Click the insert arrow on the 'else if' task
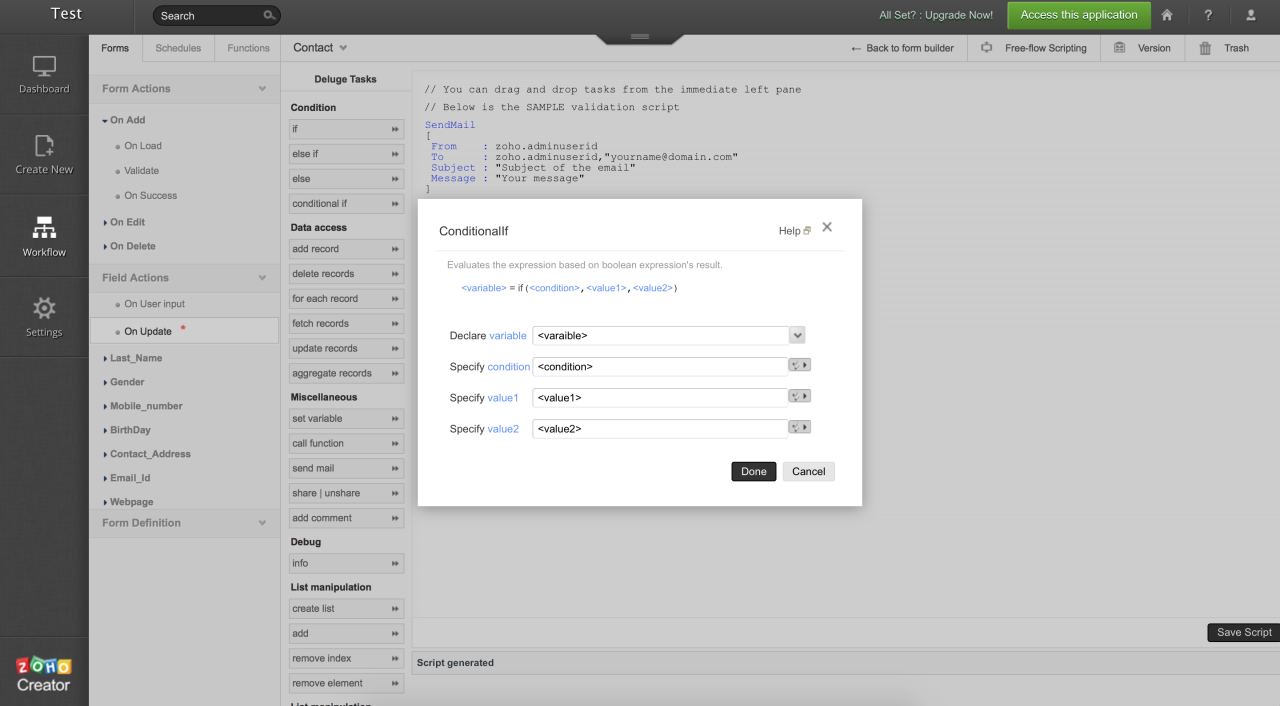 pos(395,154)
